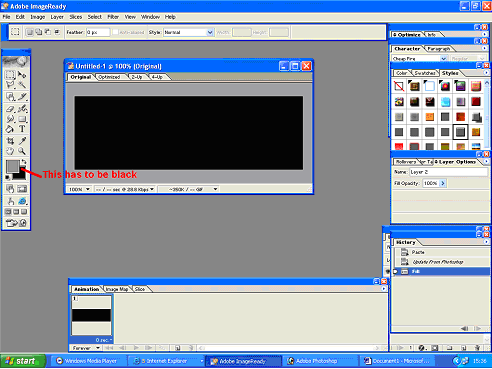Click the gray foreground color swatch
The height and width of the screenshot is (369, 492).
click(x=12, y=166)
